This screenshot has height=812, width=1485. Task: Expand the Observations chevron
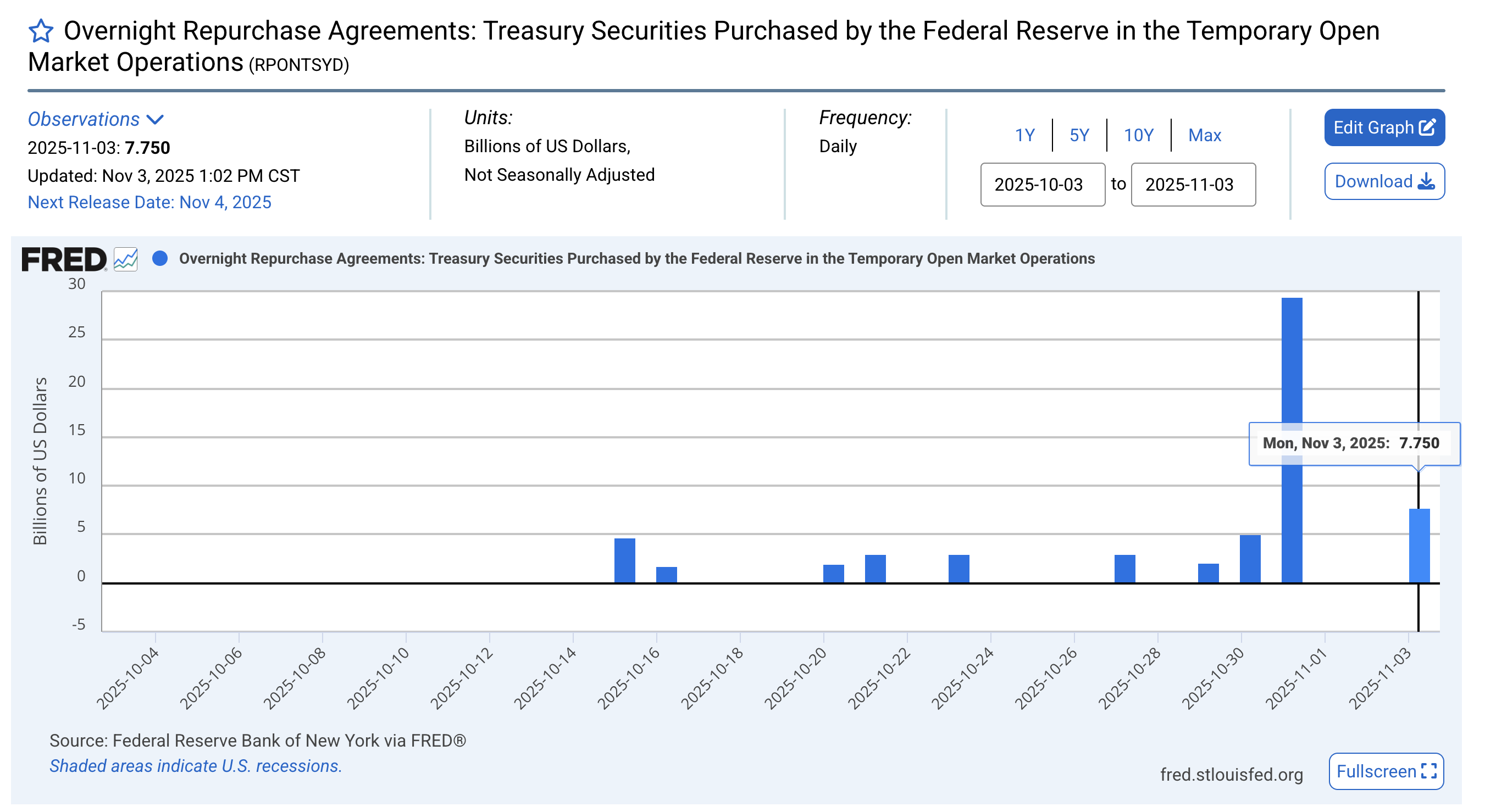pyautogui.click(x=154, y=120)
